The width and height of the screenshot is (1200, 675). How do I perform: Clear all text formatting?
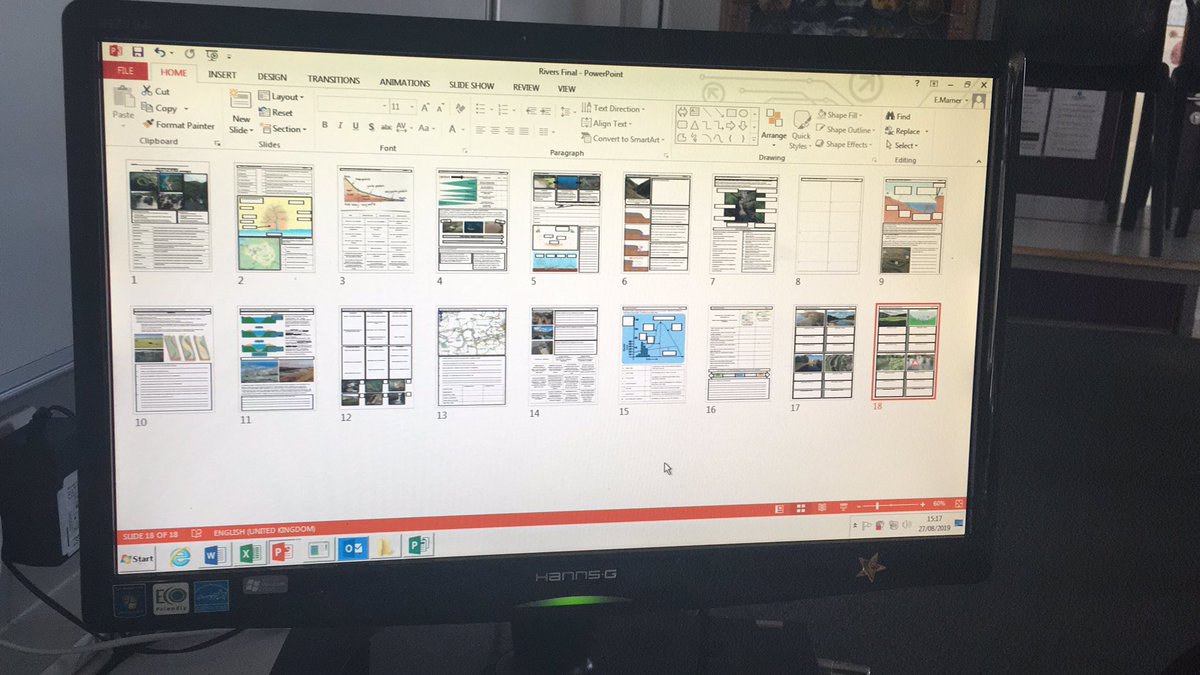460,108
